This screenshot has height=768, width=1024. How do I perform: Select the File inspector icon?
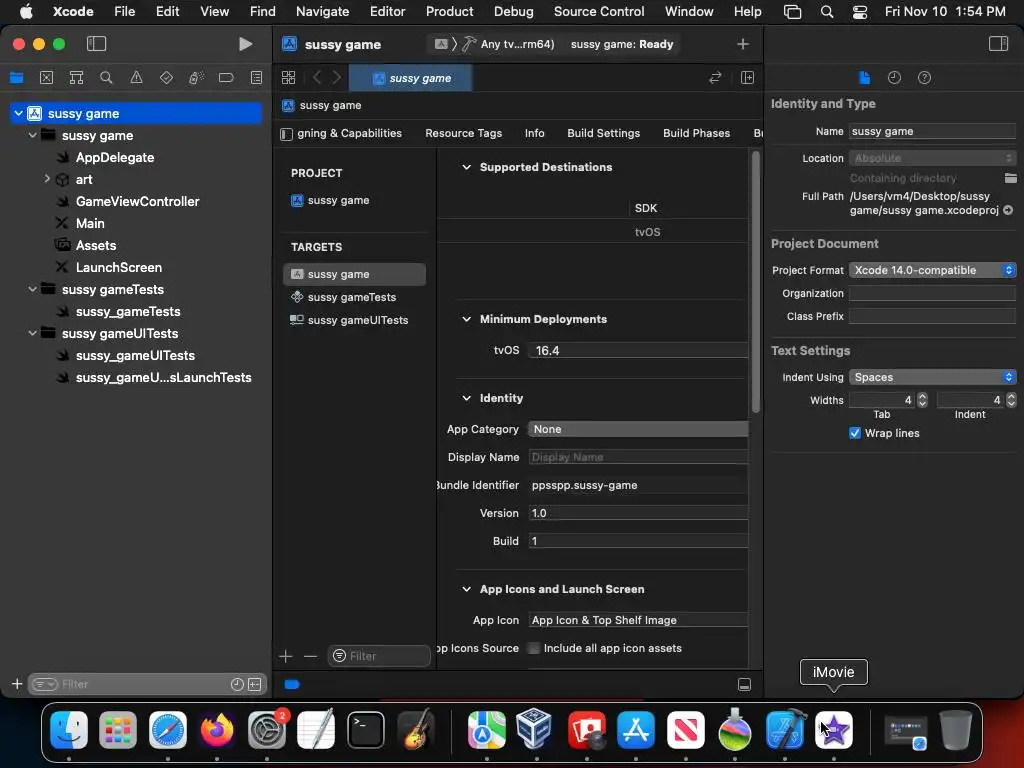click(x=864, y=78)
